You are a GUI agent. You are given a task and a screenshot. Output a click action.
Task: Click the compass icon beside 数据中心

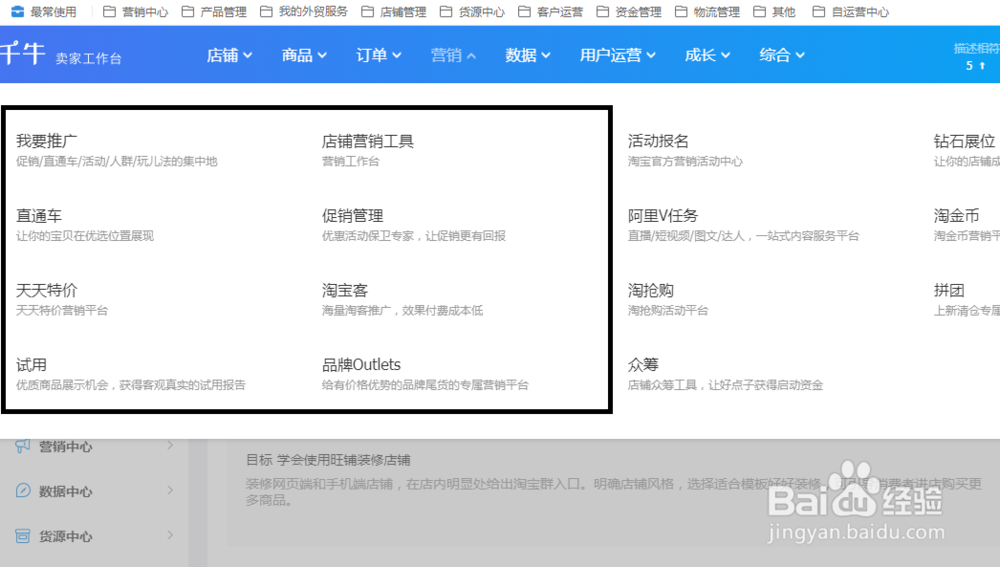[x=22, y=490]
